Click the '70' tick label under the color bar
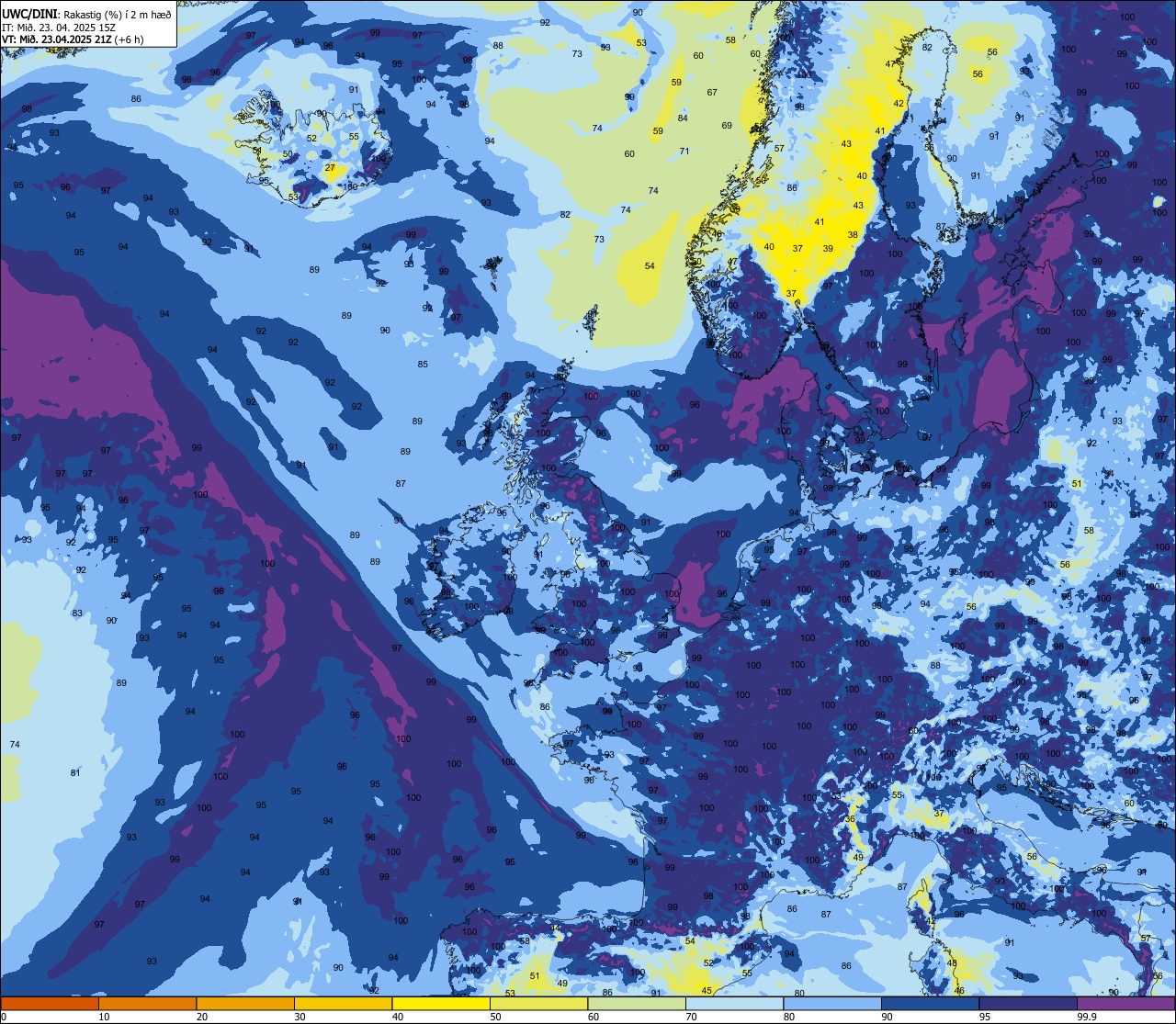This screenshot has height=1024, width=1176. (x=691, y=1017)
